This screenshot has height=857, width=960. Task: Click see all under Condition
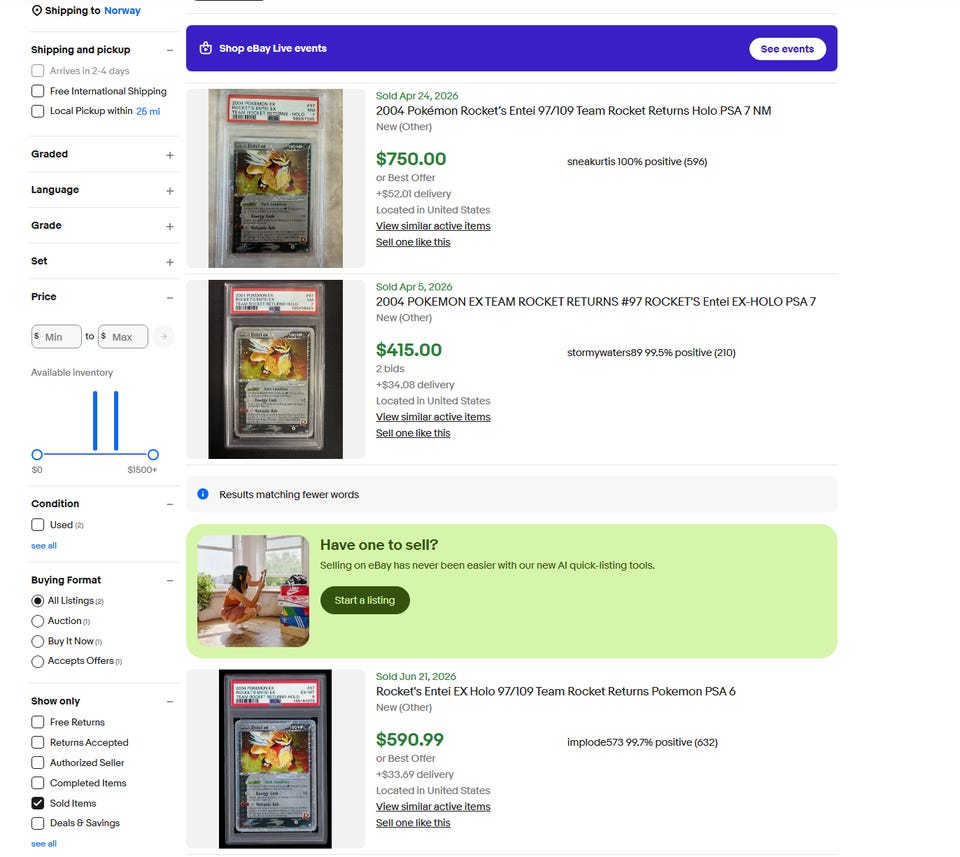click(x=43, y=545)
